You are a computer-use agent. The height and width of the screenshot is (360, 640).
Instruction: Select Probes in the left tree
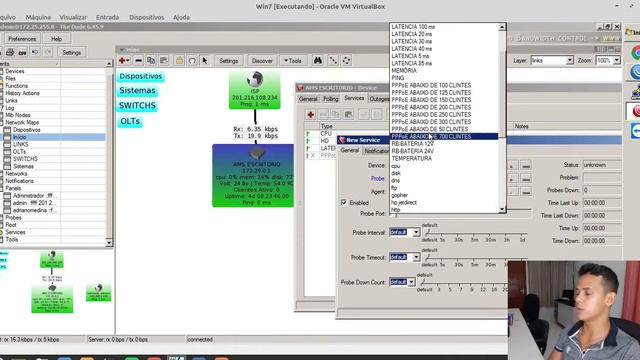(13, 218)
